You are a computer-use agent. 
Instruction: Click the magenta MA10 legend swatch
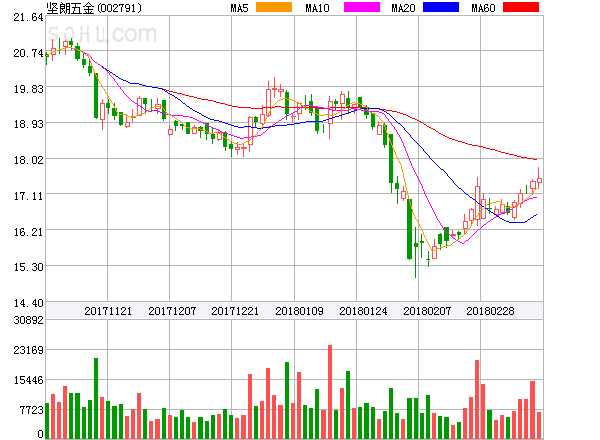tap(362, 7)
